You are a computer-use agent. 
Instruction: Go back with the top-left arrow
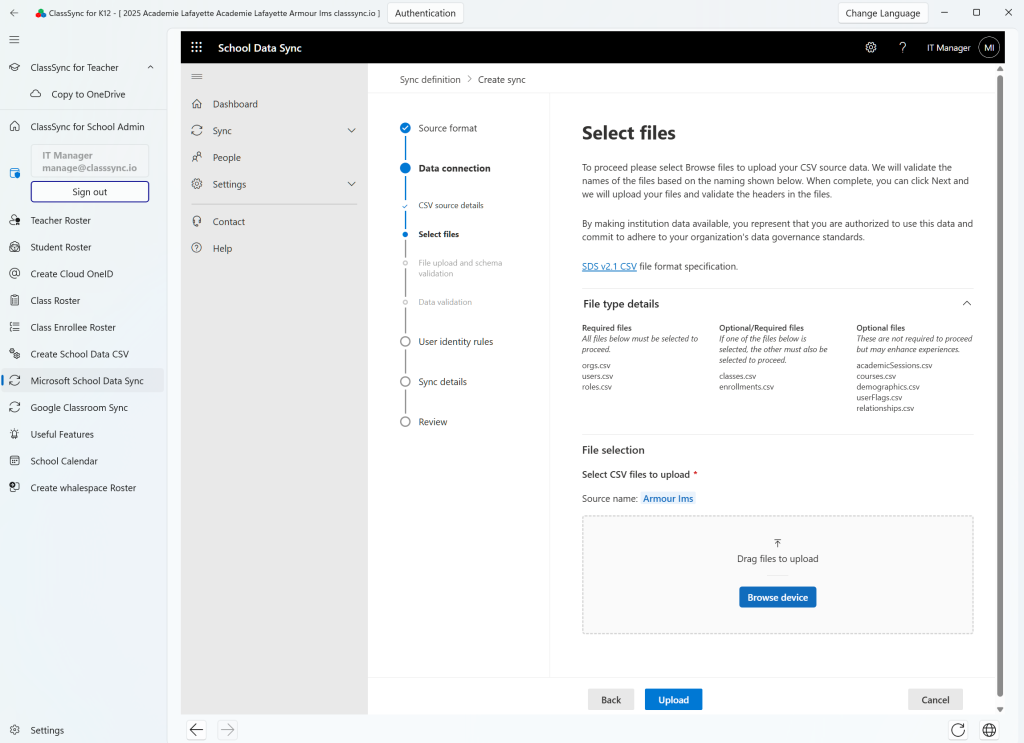[x=14, y=13]
